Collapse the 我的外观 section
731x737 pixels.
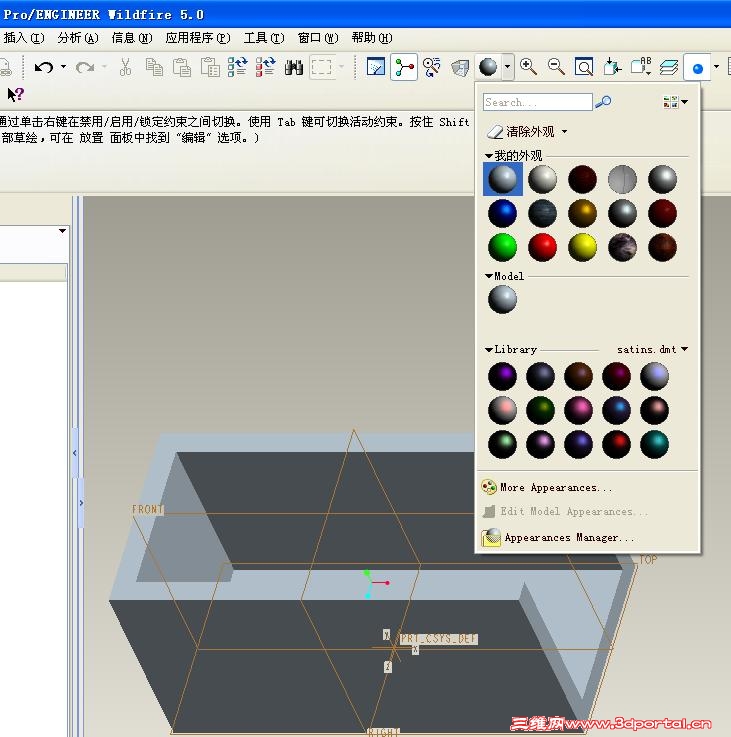pos(488,156)
